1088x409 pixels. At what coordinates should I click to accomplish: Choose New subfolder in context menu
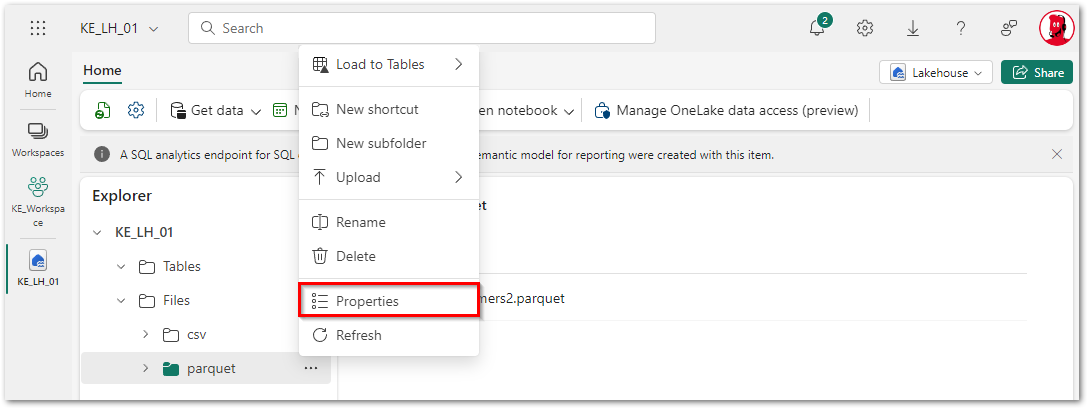tap(389, 144)
